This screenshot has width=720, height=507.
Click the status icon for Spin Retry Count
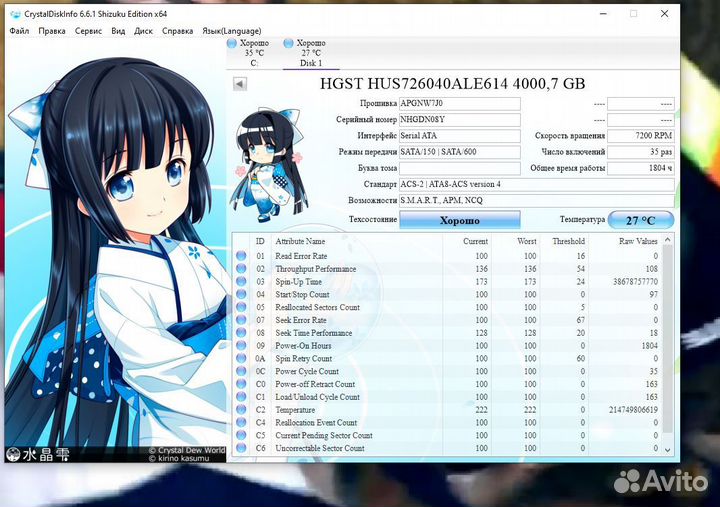[x=241, y=359]
